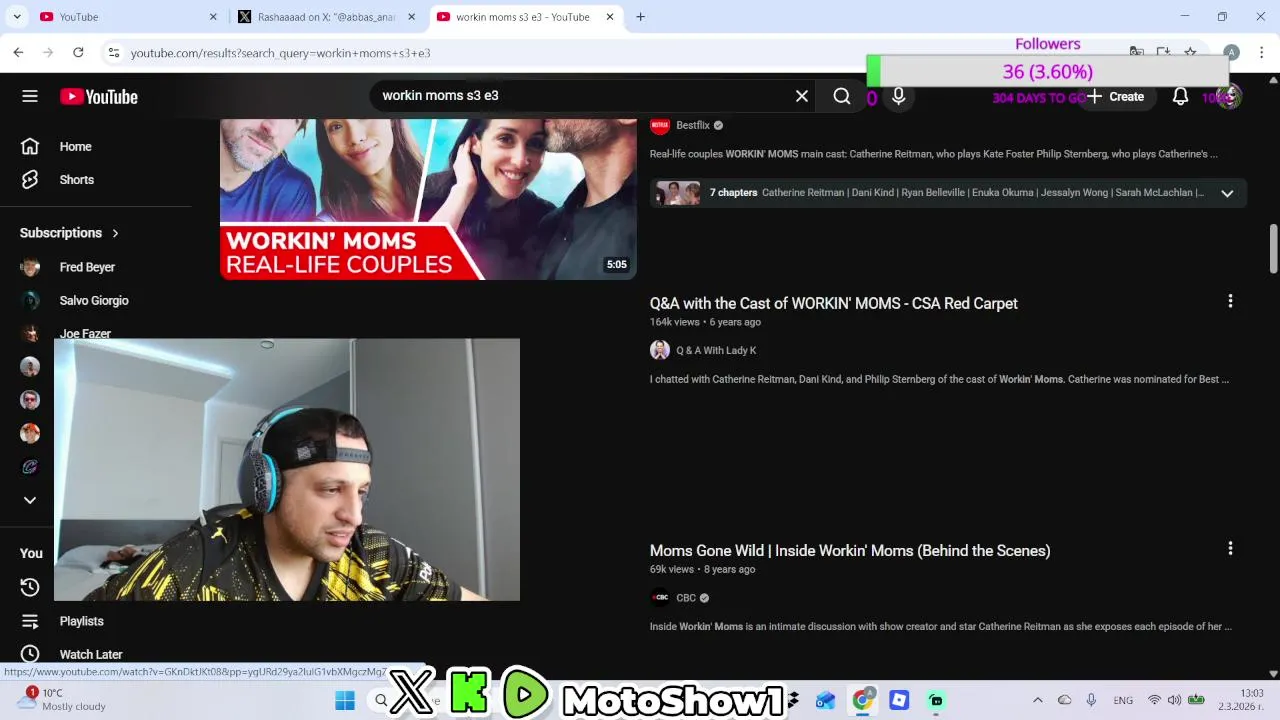View site information icon in address bar
This screenshot has width=1280, height=720.
point(114,53)
